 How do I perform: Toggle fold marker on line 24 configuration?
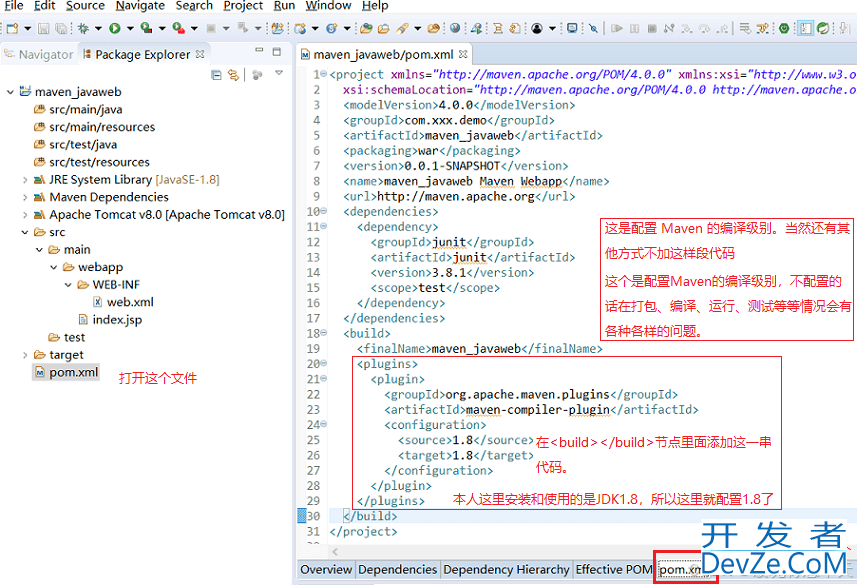pyautogui.click(x=324, y=424)
